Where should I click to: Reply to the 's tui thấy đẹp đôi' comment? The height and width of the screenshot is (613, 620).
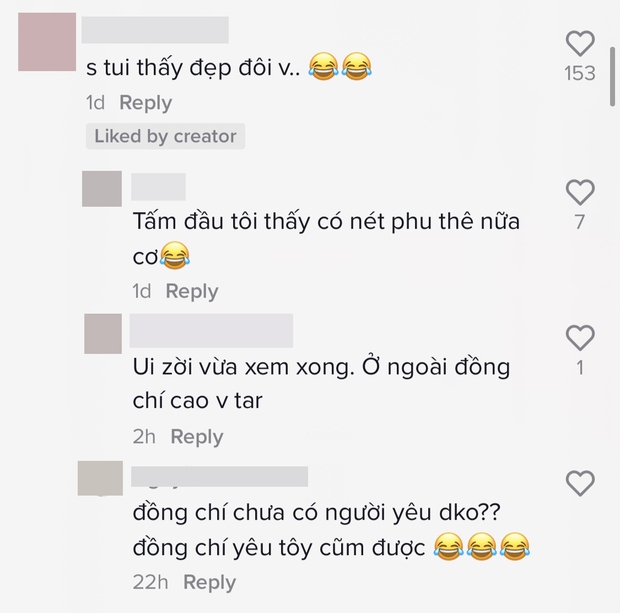click(146, 103)
